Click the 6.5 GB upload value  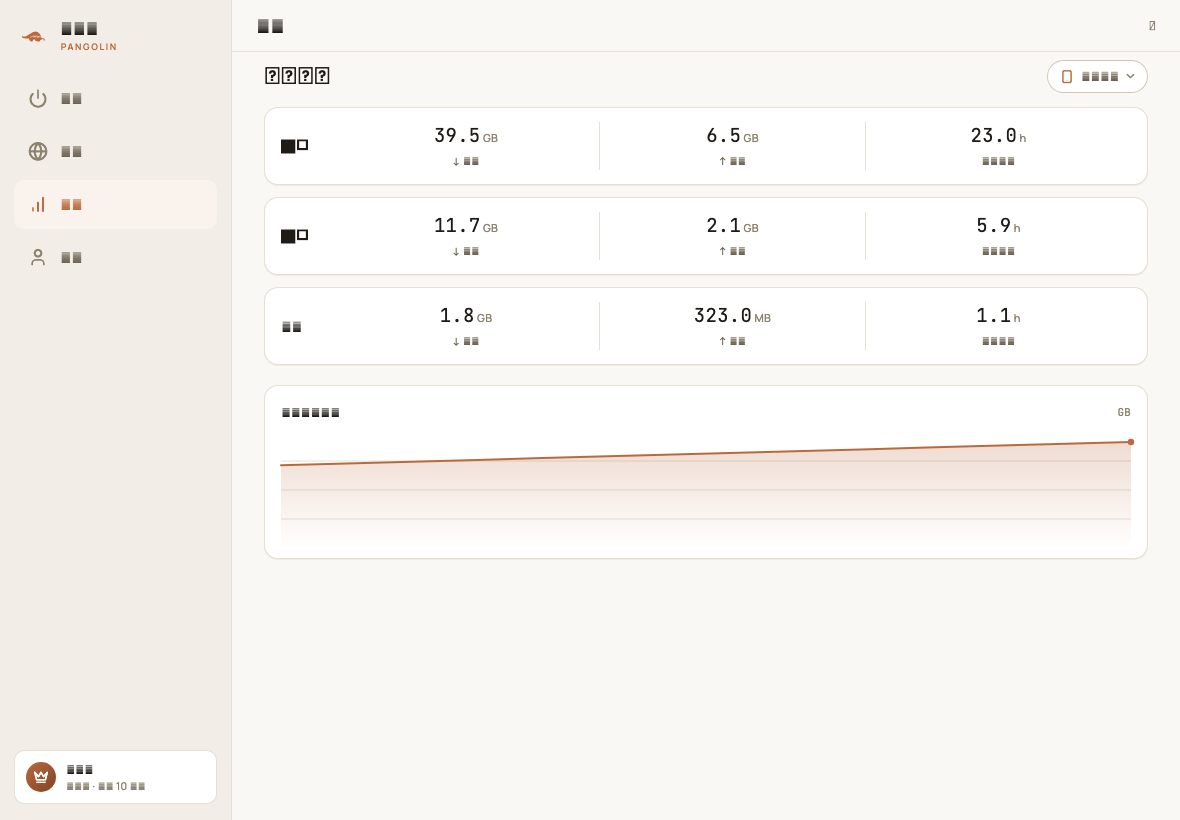pos(732,136)
